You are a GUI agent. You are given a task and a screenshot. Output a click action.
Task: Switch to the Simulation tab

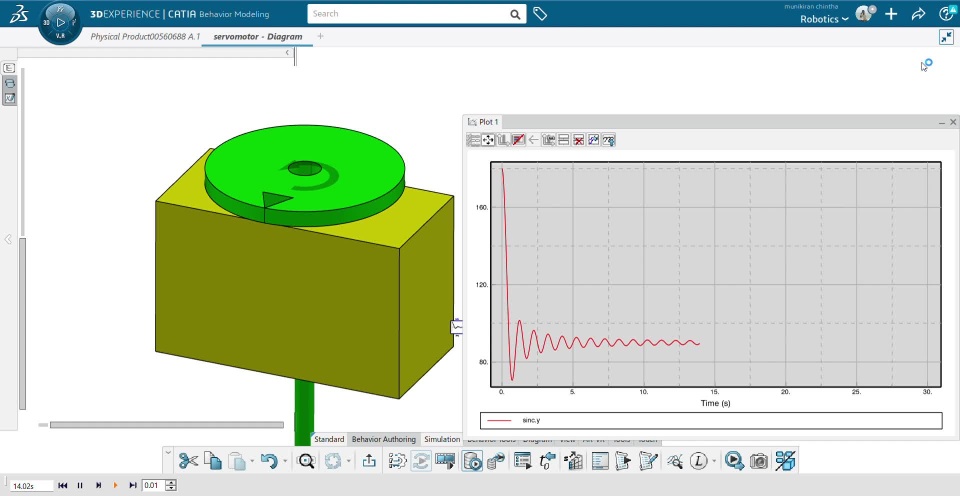[x=442, y=439]
